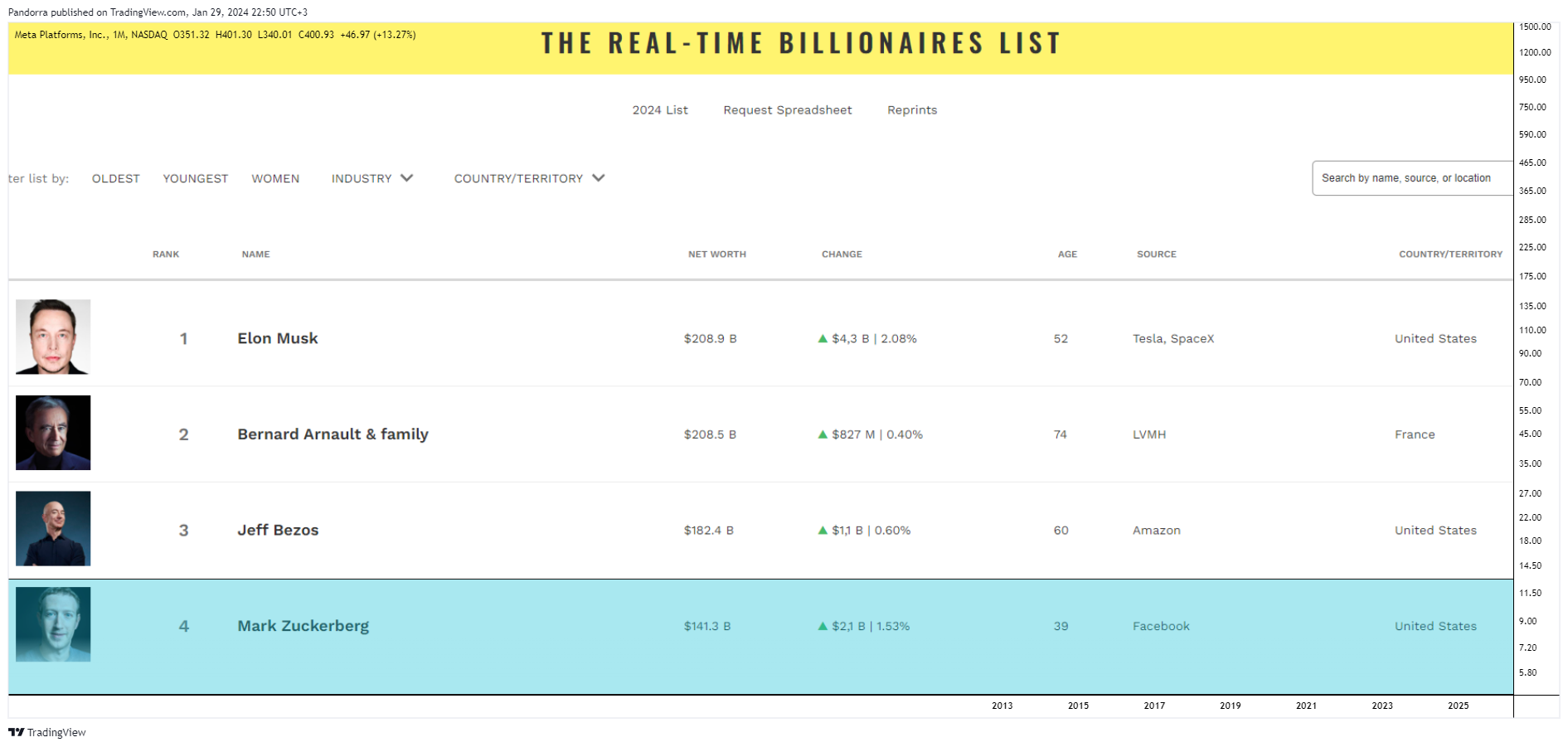Sort by the CHANGE column header
This screenshot has height=747, width=1568.
842,255
